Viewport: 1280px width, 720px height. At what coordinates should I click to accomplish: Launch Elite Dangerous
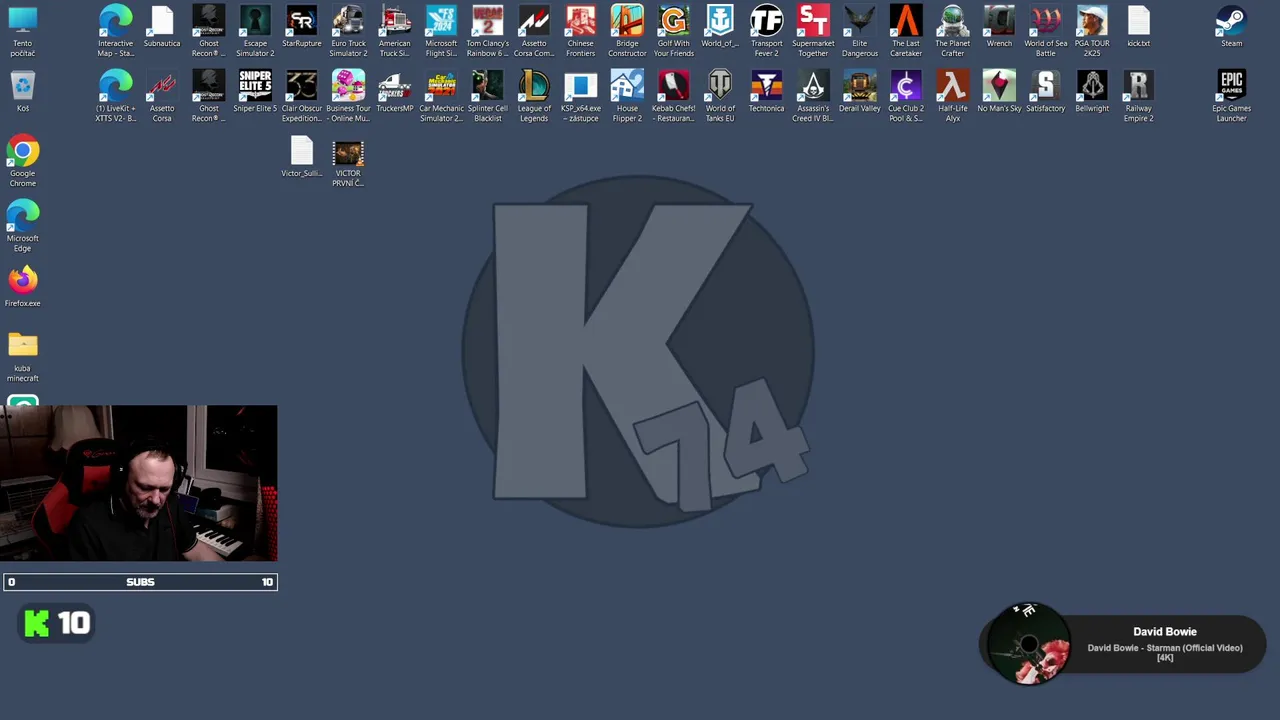tap(859, 31)
